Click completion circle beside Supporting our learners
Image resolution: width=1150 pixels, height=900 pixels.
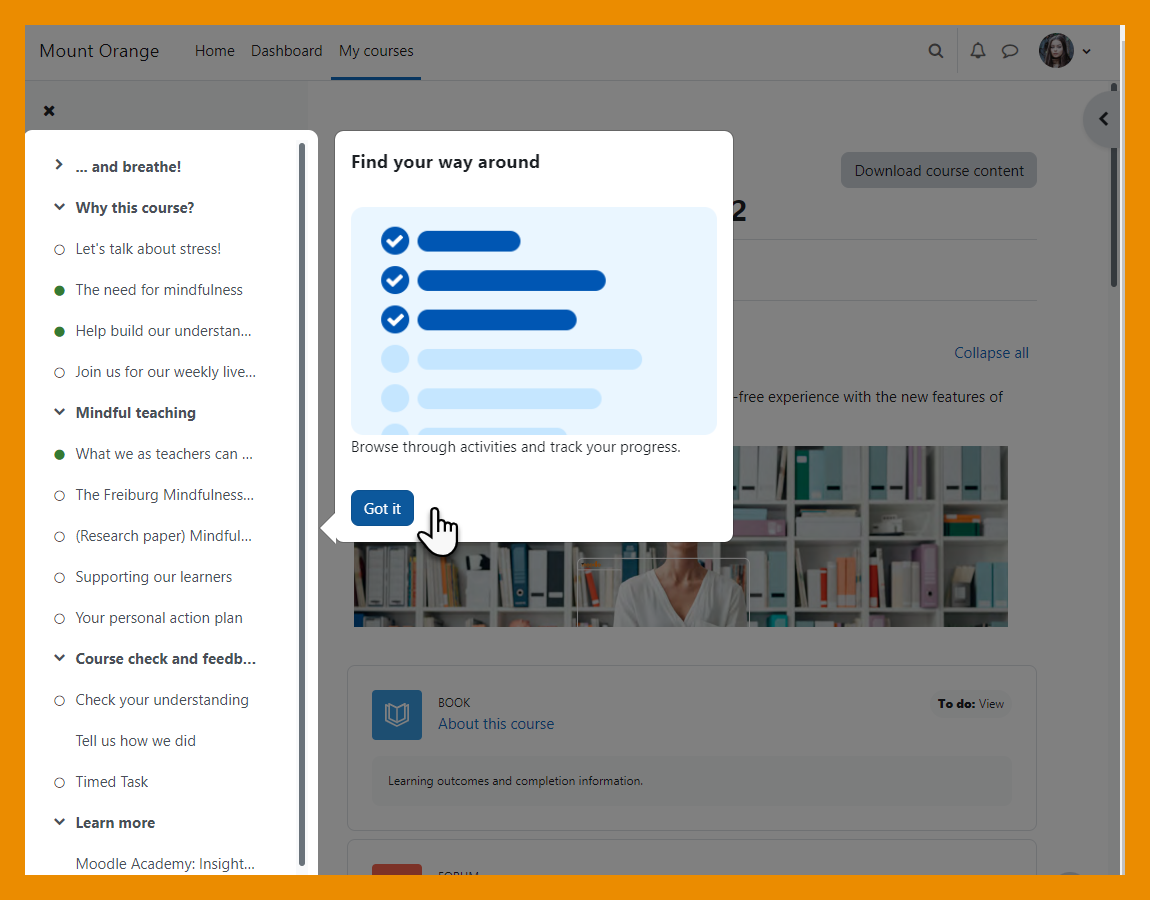59,577
